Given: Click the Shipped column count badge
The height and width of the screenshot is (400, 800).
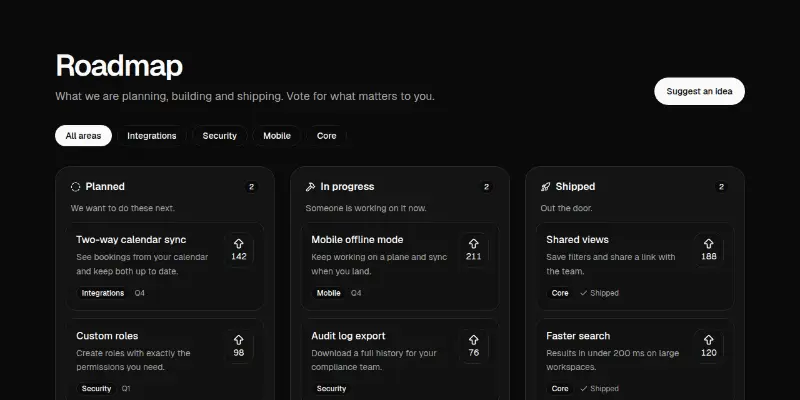Looking at the screenshot, I should pyautogui.click(x=721, y=187).
